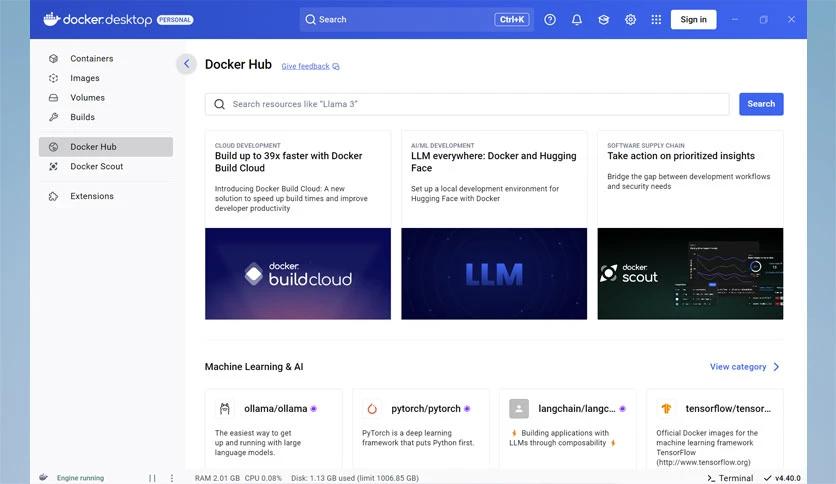Open the langchain/langc... repository name

(577, 409)
